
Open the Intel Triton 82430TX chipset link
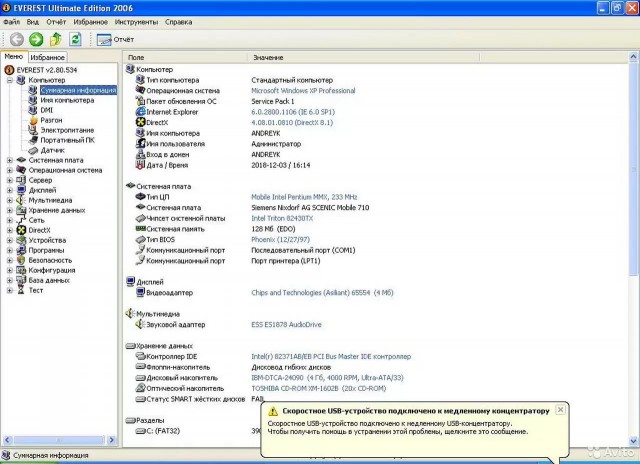[282, 218]
